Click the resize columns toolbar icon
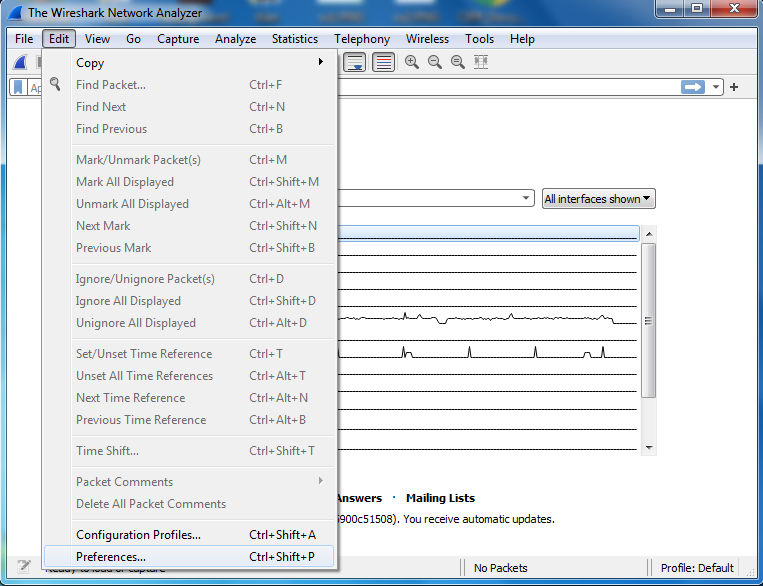Image resolution: width=763 pixels, height=586 pixels. pos(481,62)
